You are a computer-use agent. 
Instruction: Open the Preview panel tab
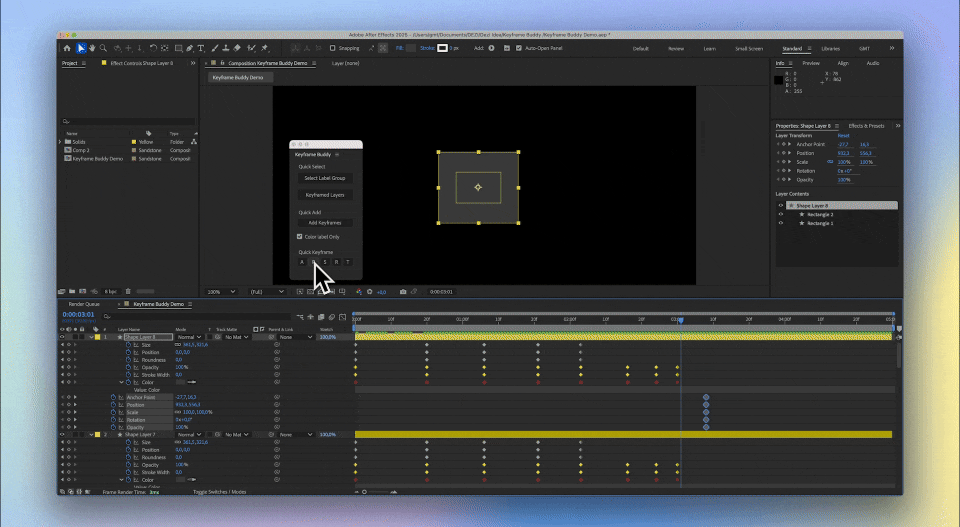811,63
